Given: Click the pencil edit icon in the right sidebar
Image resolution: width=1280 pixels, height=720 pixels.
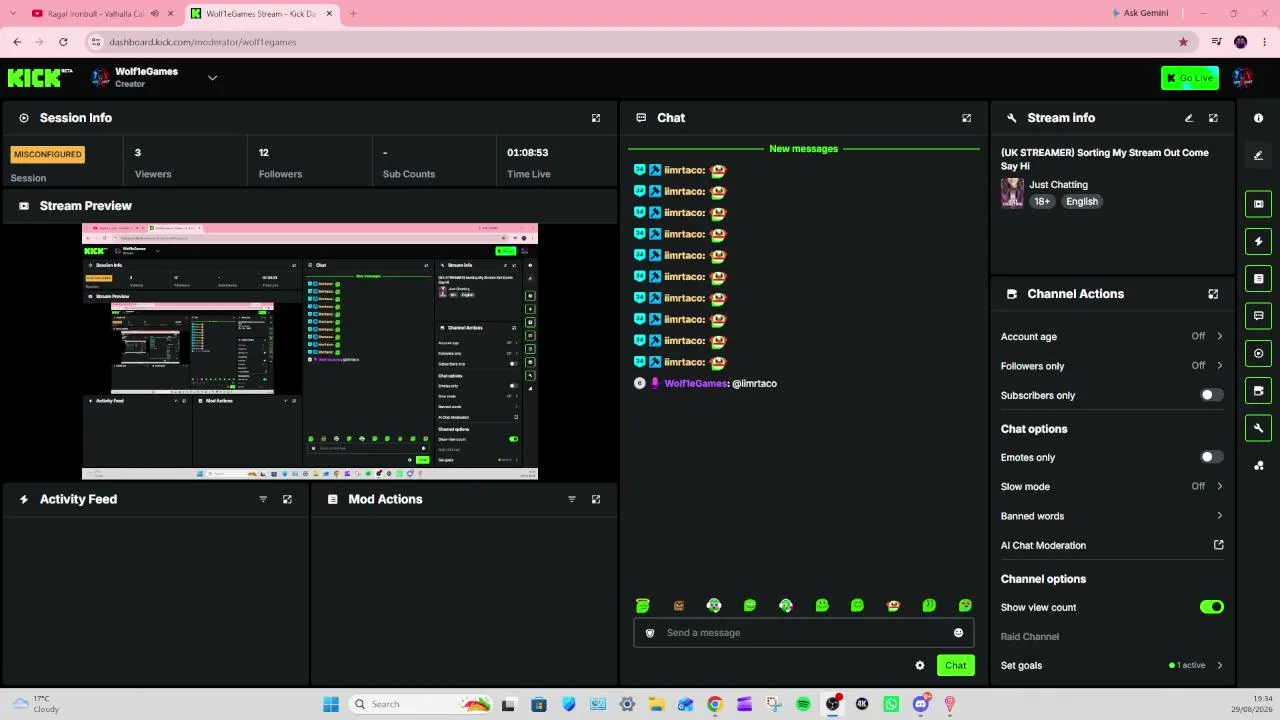Looking at the screenshot, I should (1258, 155).
